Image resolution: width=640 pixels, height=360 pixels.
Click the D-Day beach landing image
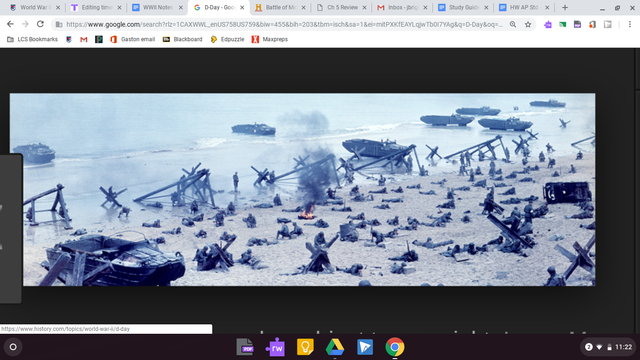302,189
